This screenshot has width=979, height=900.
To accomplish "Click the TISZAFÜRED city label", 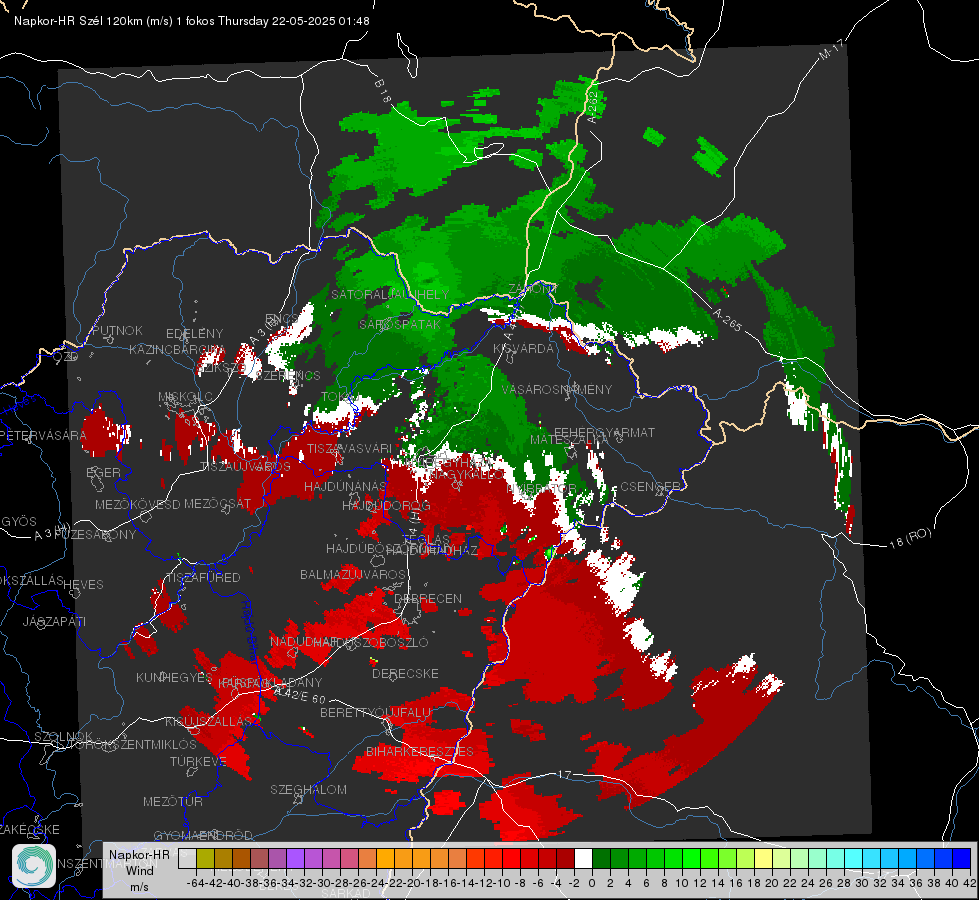I will point(203,578).
